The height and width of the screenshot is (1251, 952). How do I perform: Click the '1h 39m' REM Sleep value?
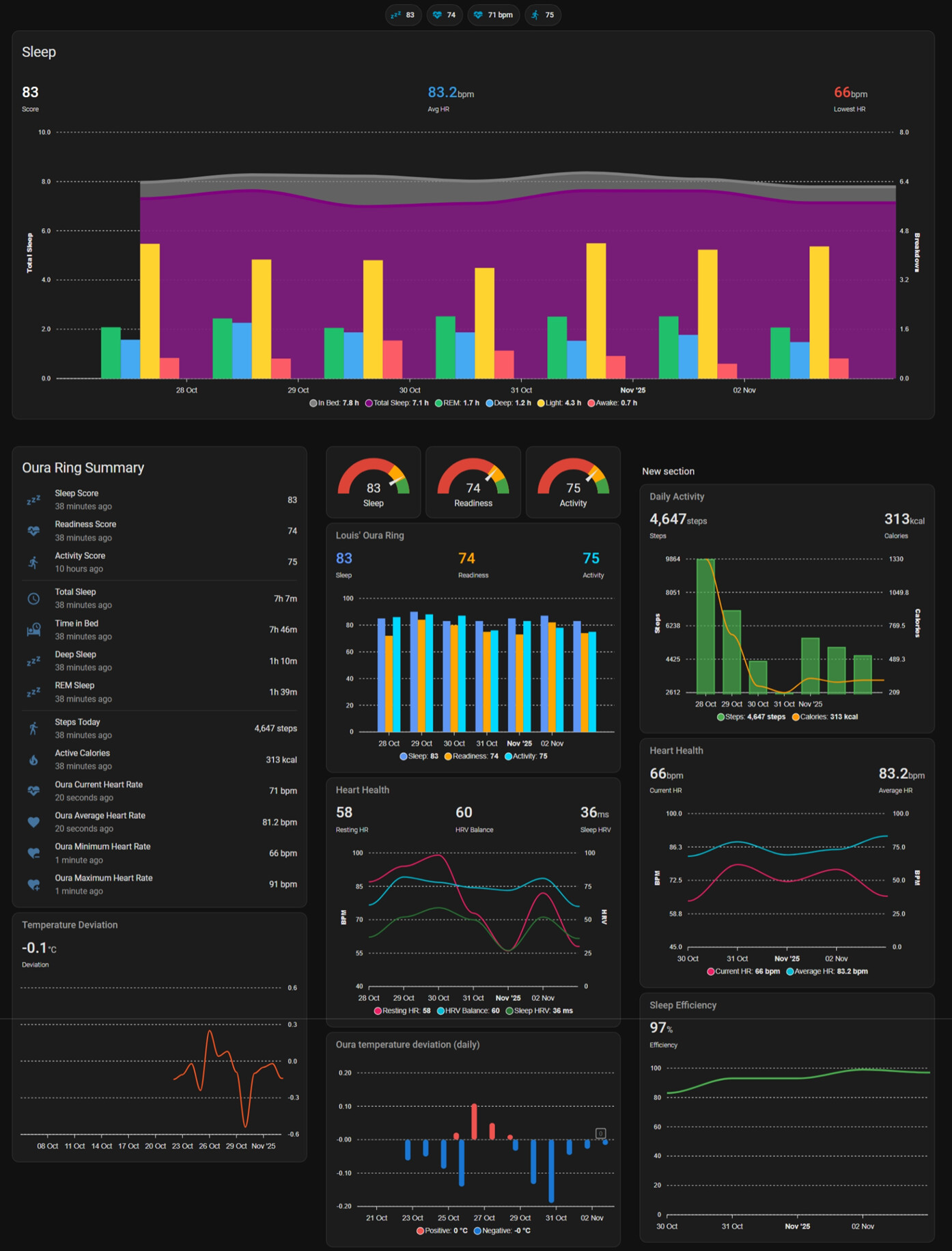(283, 692)
